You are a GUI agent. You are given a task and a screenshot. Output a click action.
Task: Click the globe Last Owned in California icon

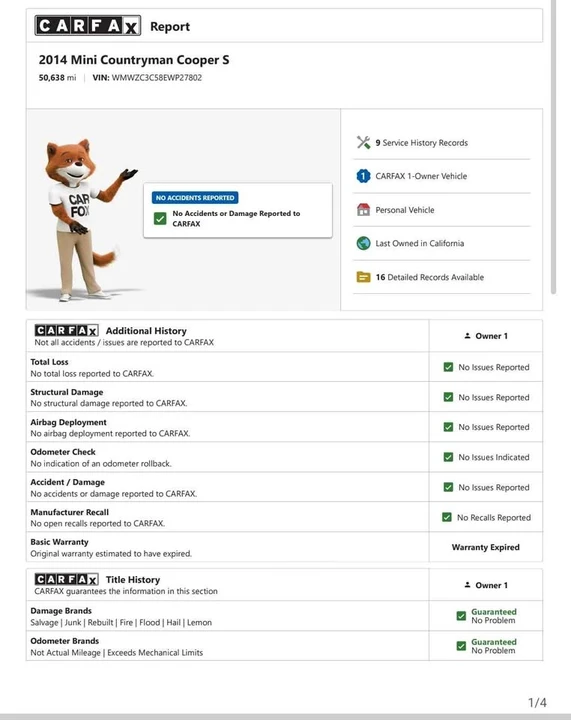tap(364, 243)
